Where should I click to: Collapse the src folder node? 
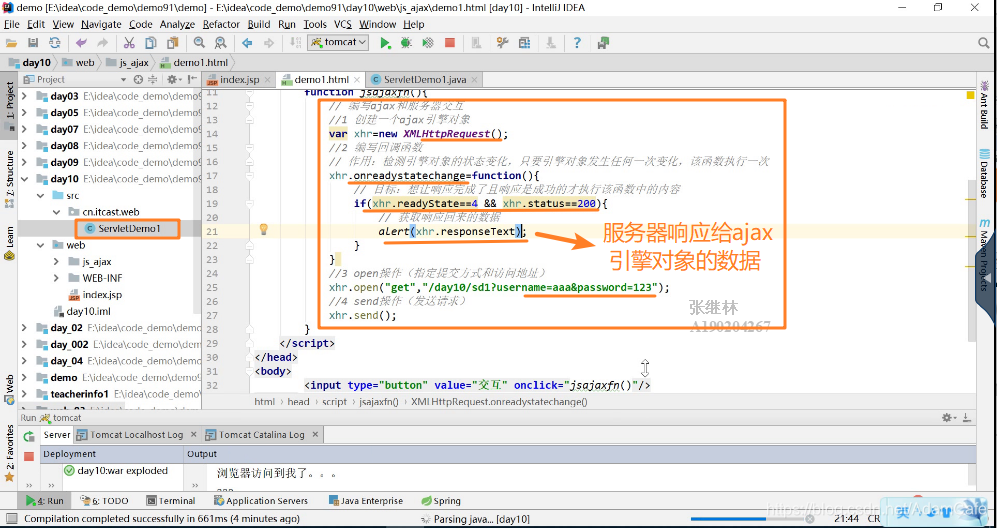pyautogui.click(x=41, y=195)
